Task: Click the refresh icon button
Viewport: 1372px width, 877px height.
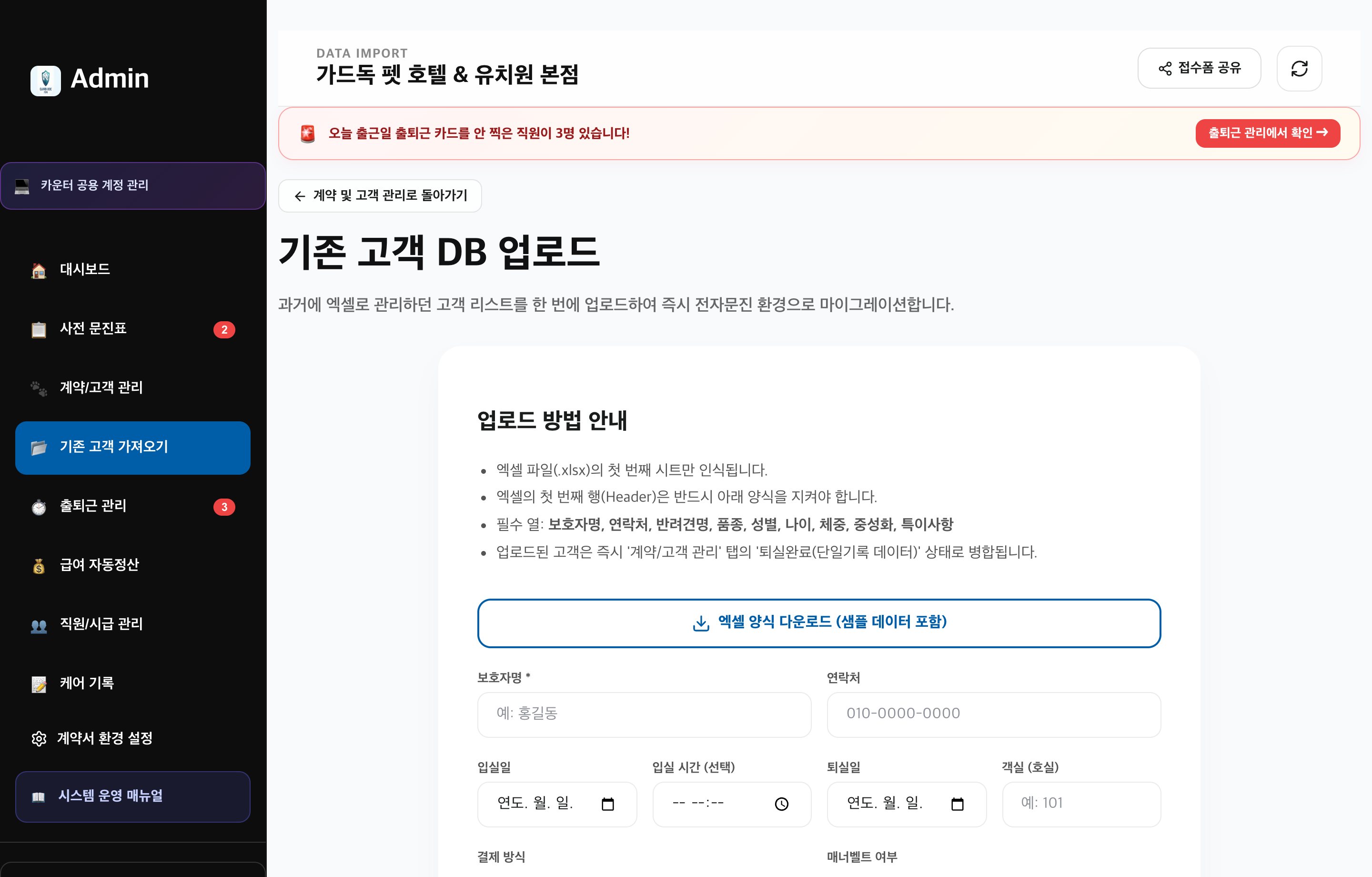Action: (1299, 69)
